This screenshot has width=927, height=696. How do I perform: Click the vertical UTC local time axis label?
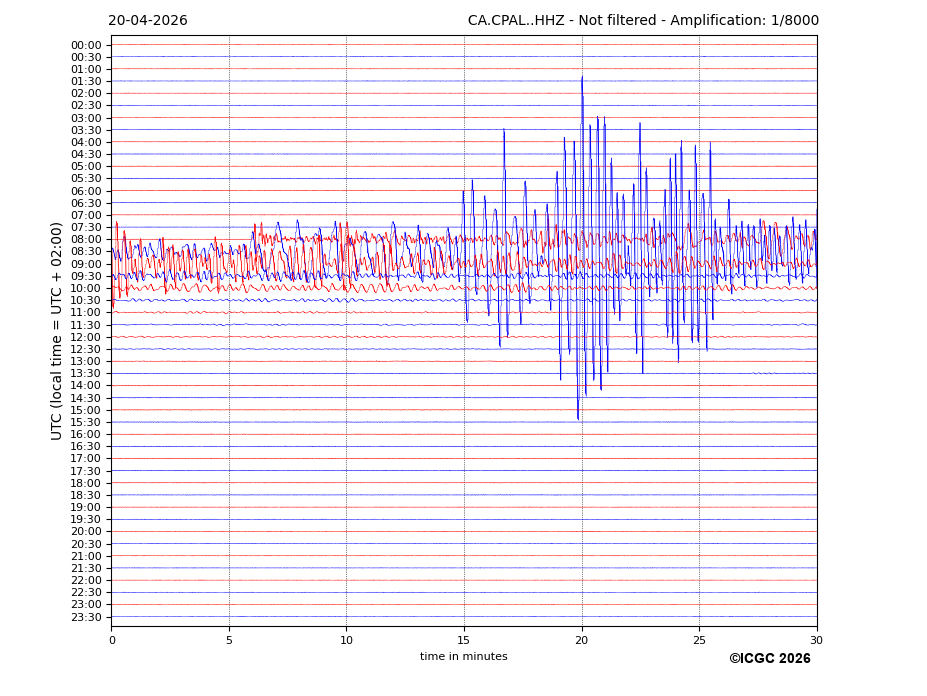(57, 331)
